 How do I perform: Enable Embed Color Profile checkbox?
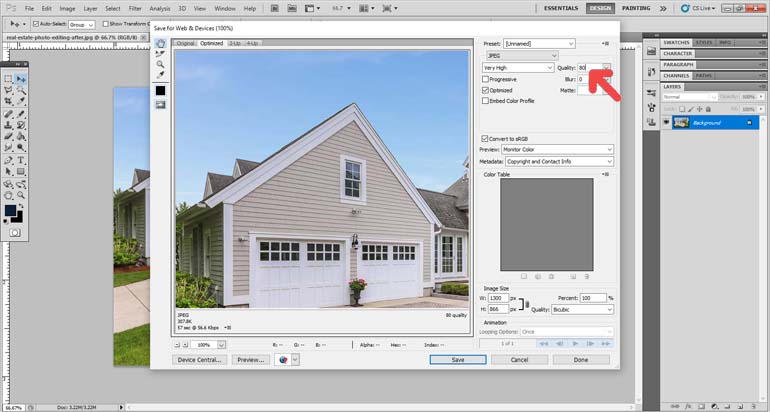pos(486,101)
